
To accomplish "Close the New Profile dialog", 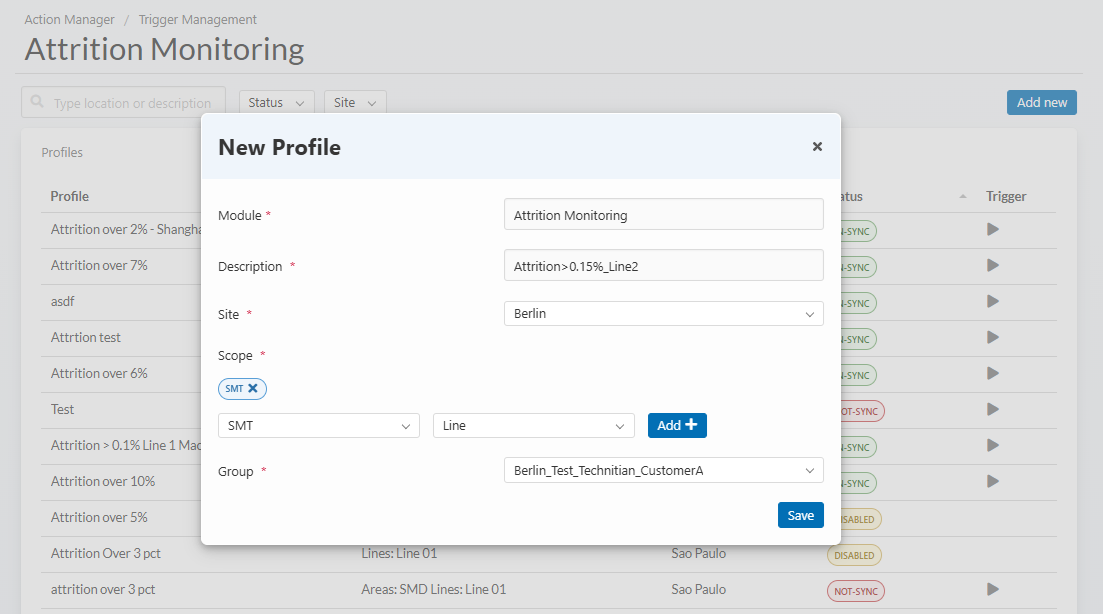I will [817, 147].
